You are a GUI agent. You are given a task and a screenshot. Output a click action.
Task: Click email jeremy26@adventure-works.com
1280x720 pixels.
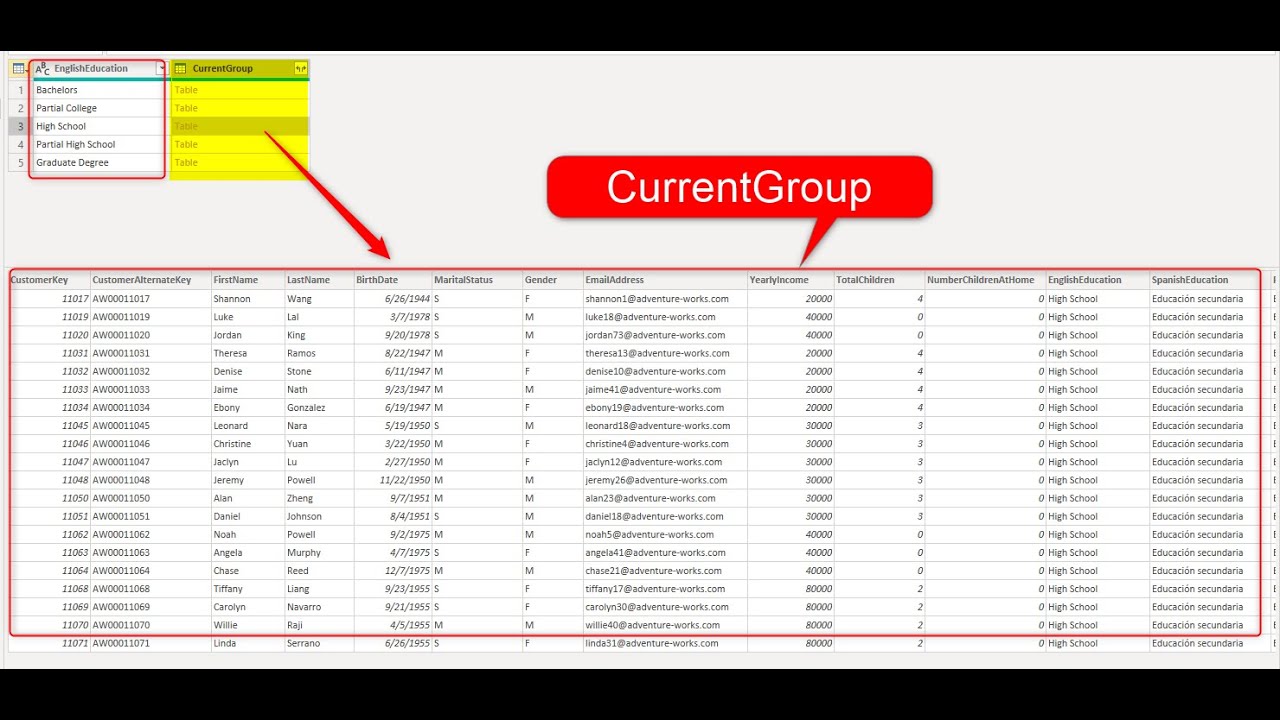point(657,480)
